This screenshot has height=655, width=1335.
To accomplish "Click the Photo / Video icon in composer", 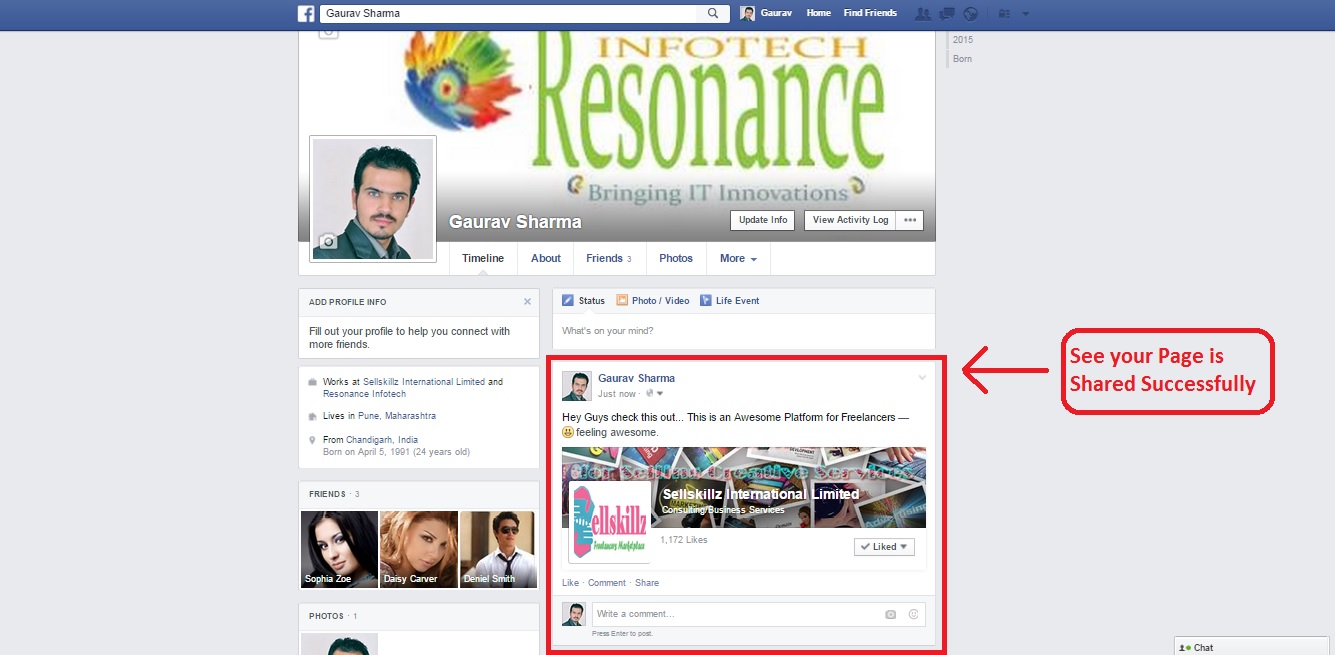I will tap(622, 300).
